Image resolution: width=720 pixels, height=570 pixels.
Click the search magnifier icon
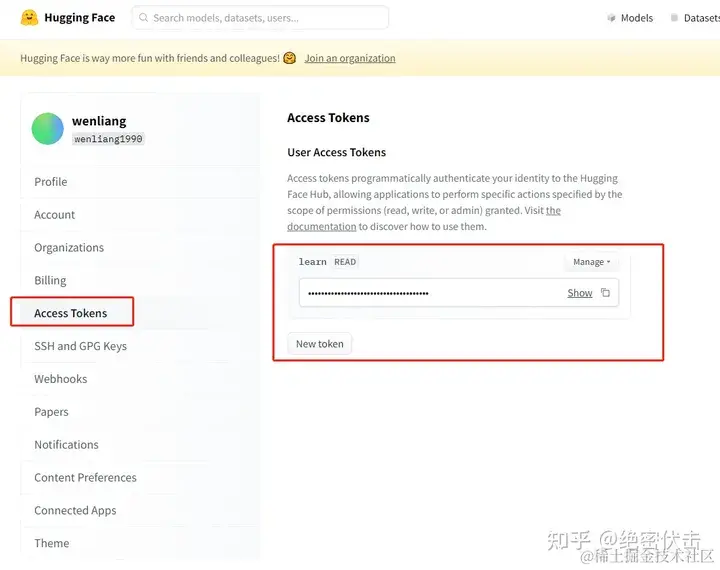pyautogui.click(x=144, y=18)
